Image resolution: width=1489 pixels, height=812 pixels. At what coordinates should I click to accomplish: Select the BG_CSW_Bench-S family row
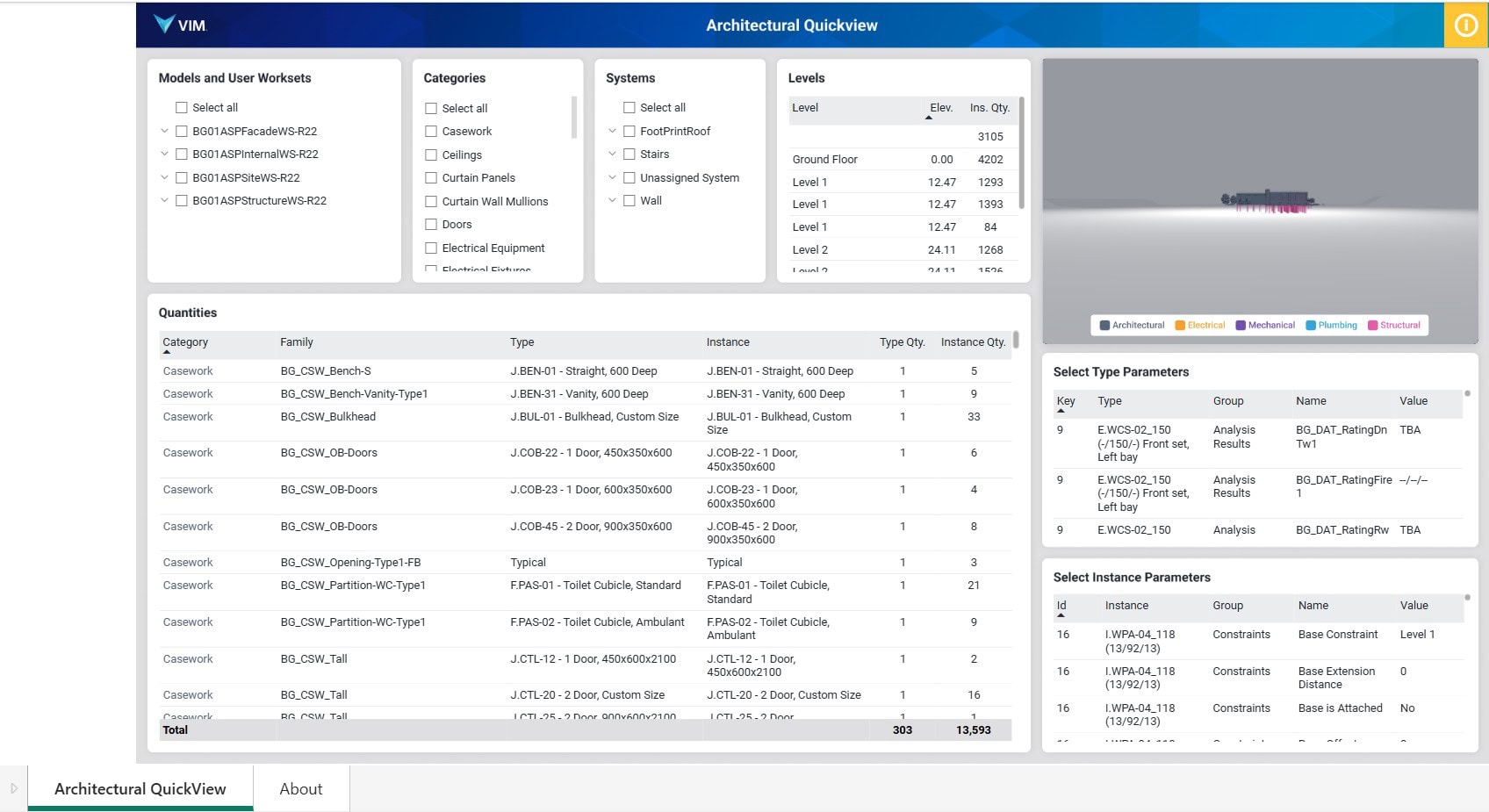point(586,371)
